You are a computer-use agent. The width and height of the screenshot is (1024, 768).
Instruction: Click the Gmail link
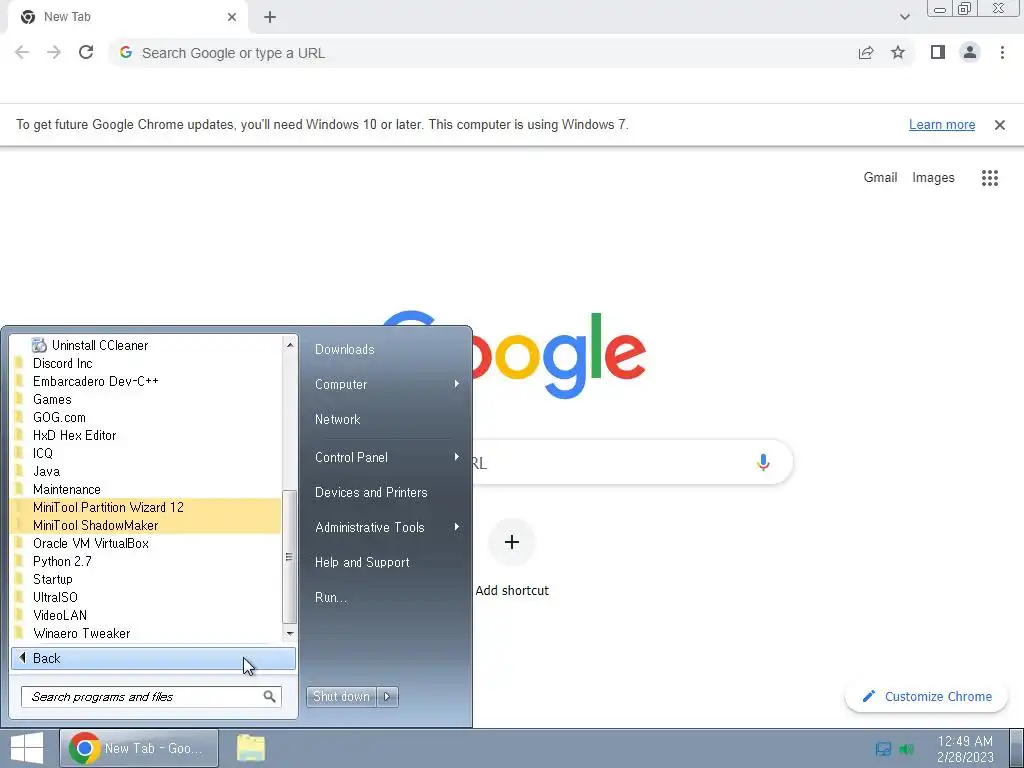880,178
